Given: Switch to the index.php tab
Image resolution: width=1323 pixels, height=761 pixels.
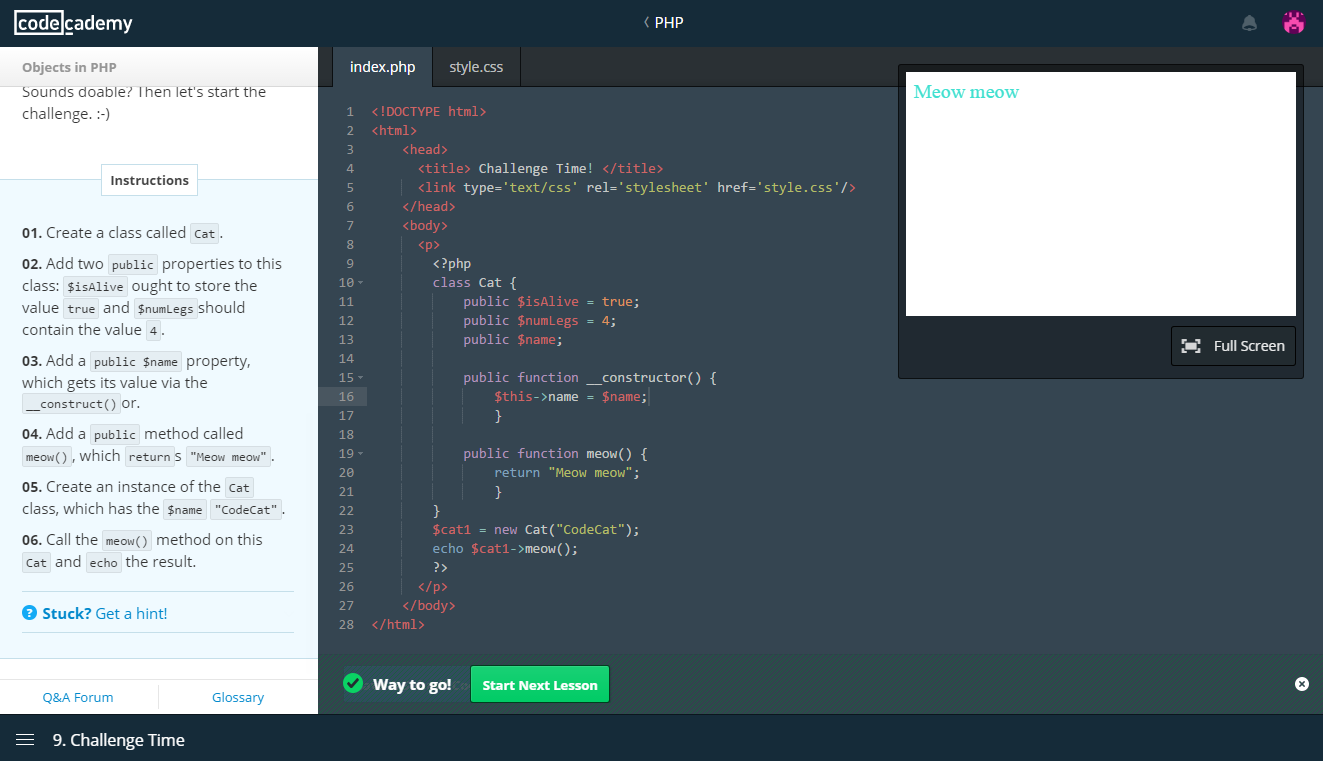Looking at the screenshot, I should pos(382,67).
